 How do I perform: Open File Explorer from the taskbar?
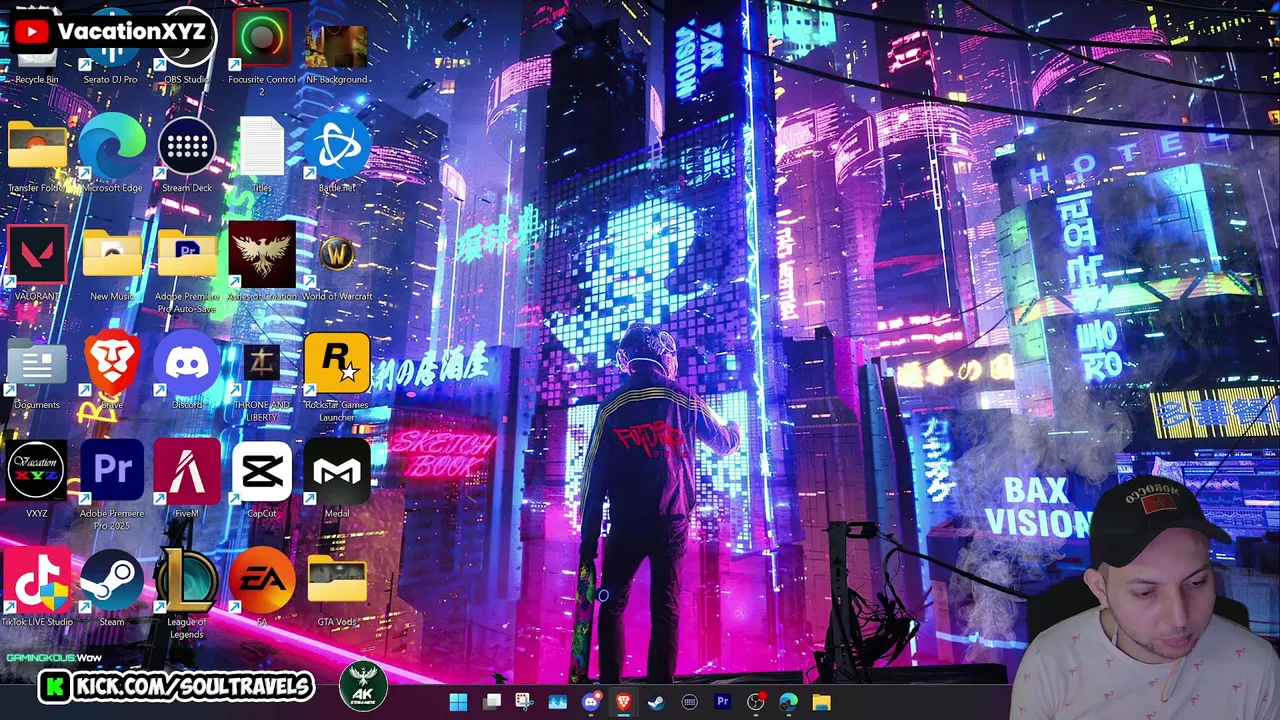coord(822,702)
